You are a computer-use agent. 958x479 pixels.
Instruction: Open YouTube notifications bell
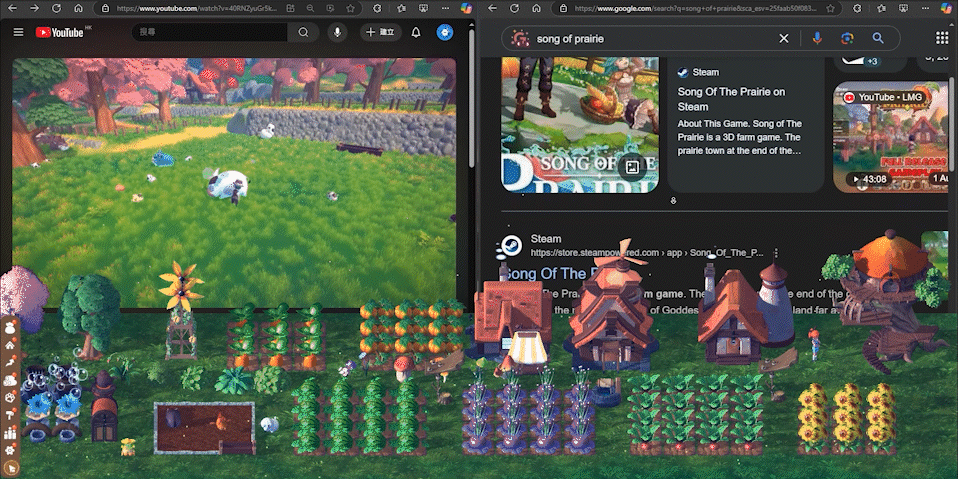click(x=416, y=32)
